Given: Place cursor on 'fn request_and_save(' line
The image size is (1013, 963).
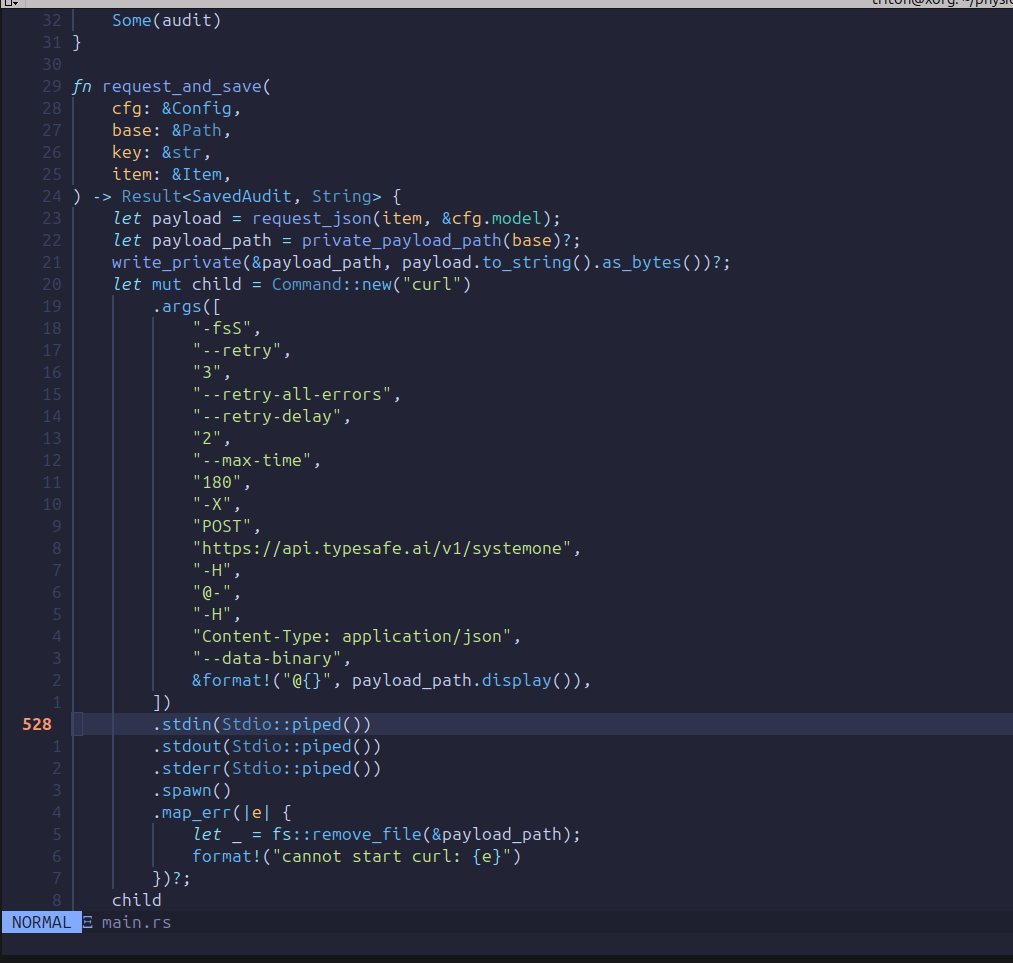Looking at the screenshot, I should (171, 87).
